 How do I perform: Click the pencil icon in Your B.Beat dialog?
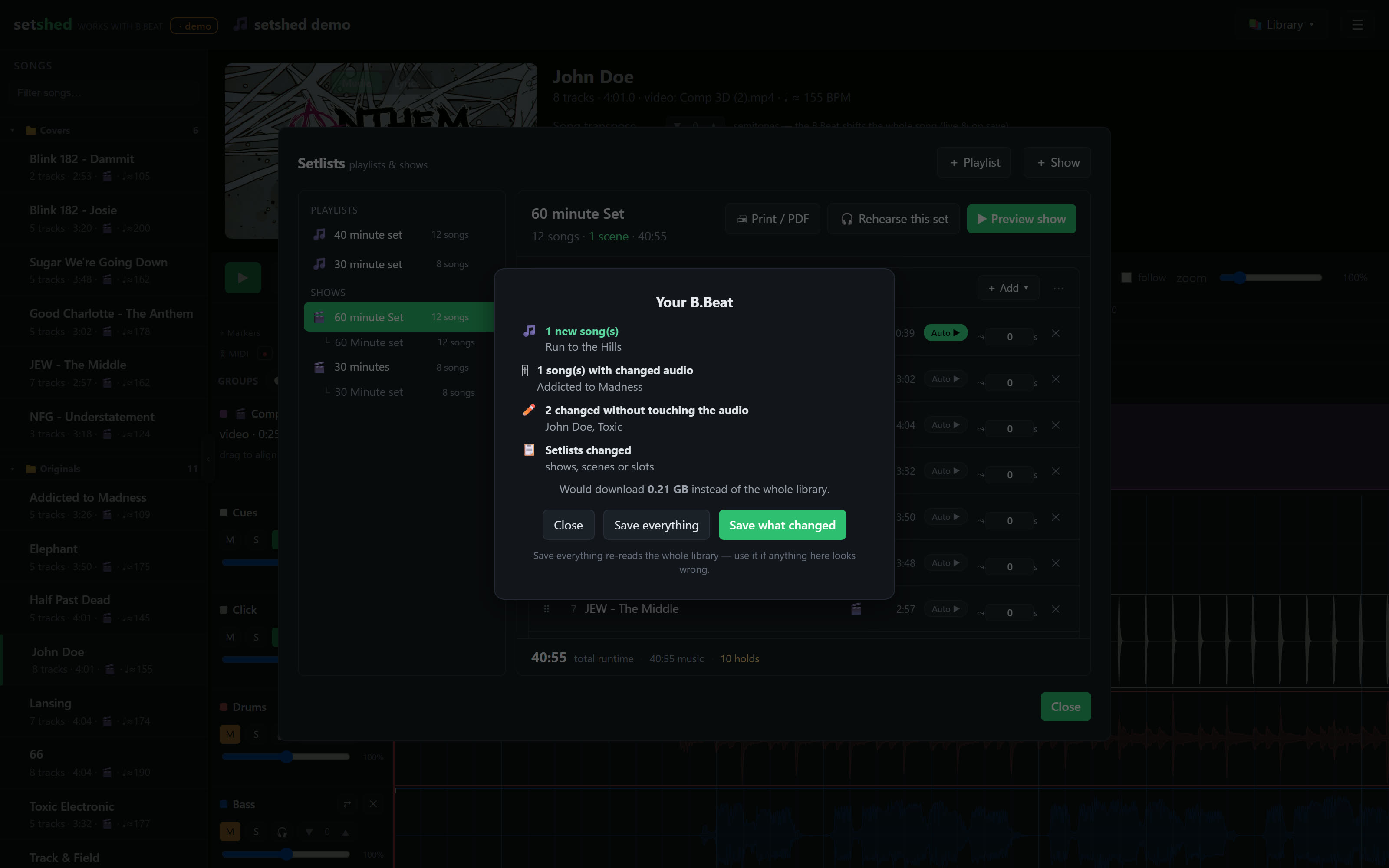(x=529, y=410)
